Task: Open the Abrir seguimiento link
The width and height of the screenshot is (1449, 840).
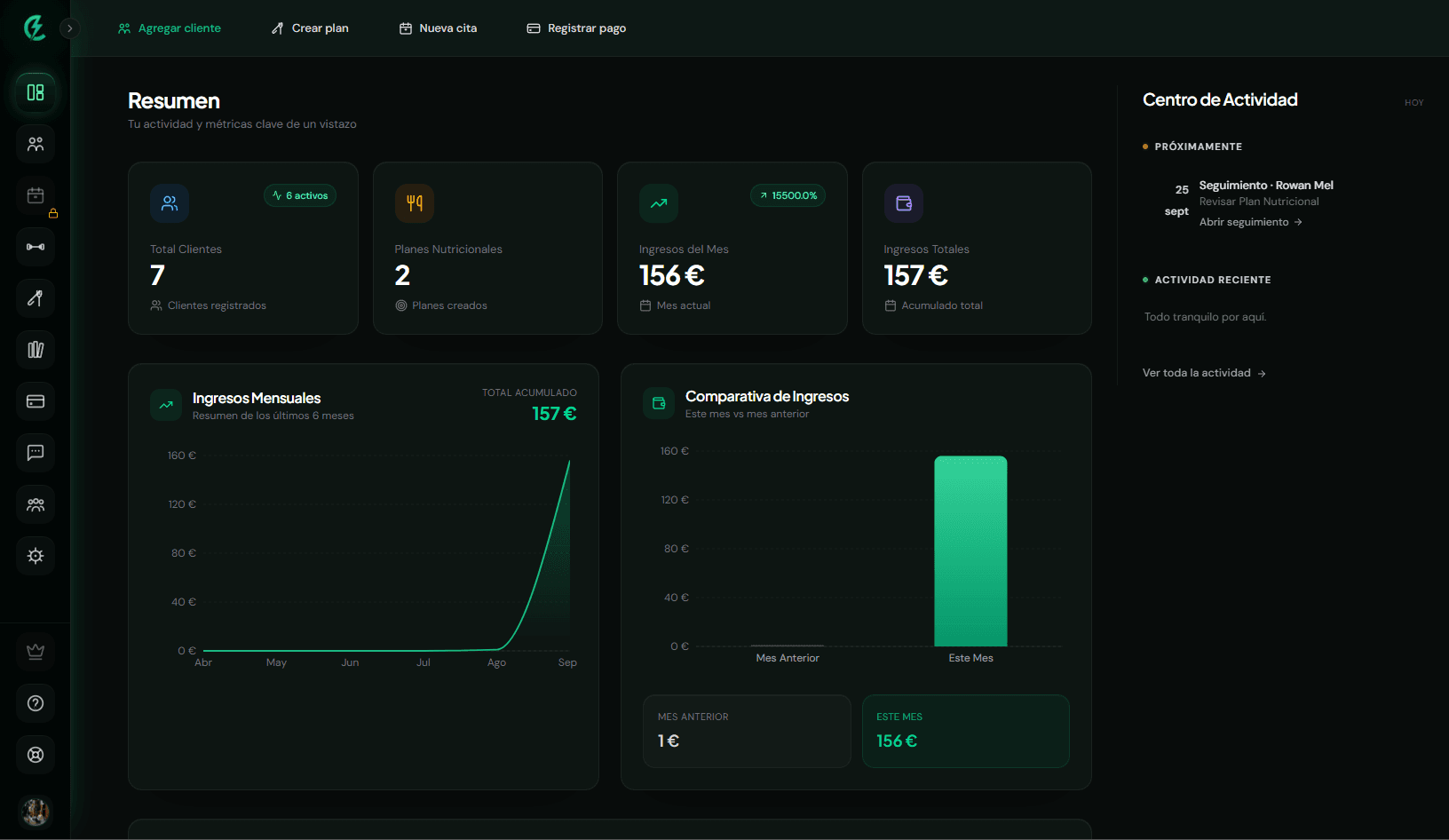Action: [1251, 222]
